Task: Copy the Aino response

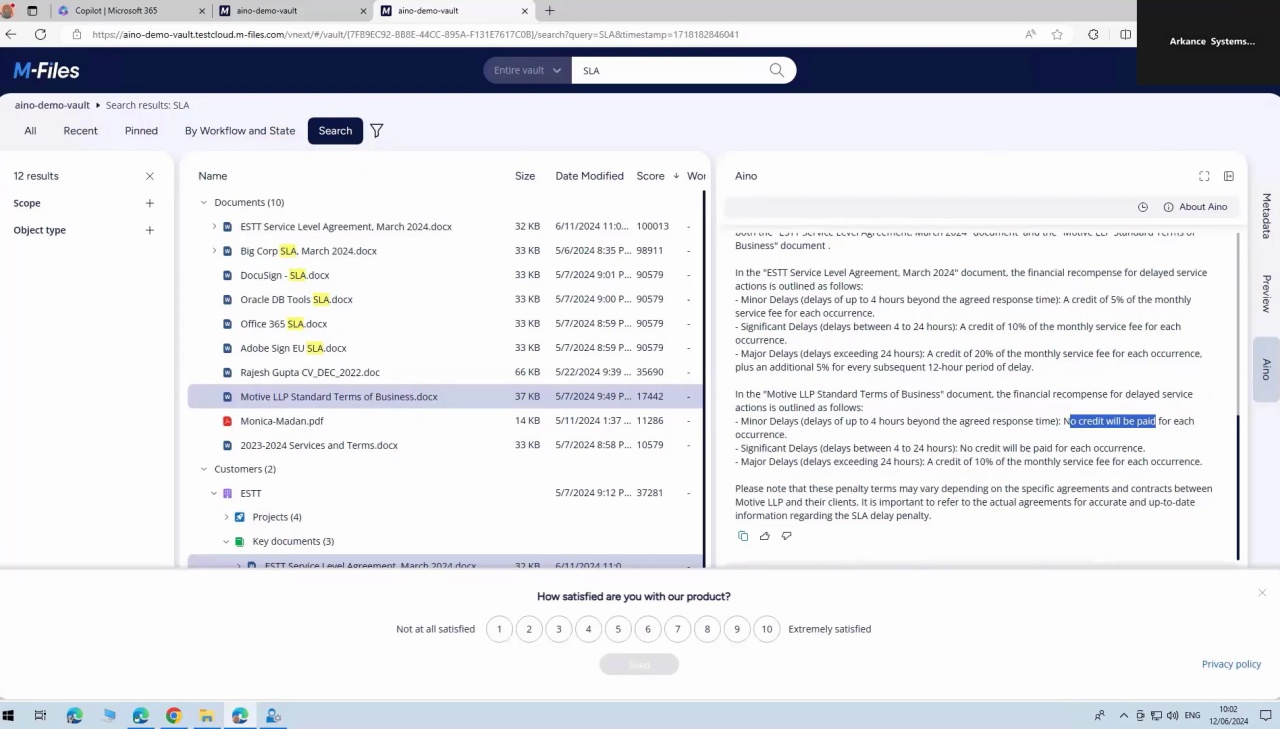Action: (x=743, y=536)
